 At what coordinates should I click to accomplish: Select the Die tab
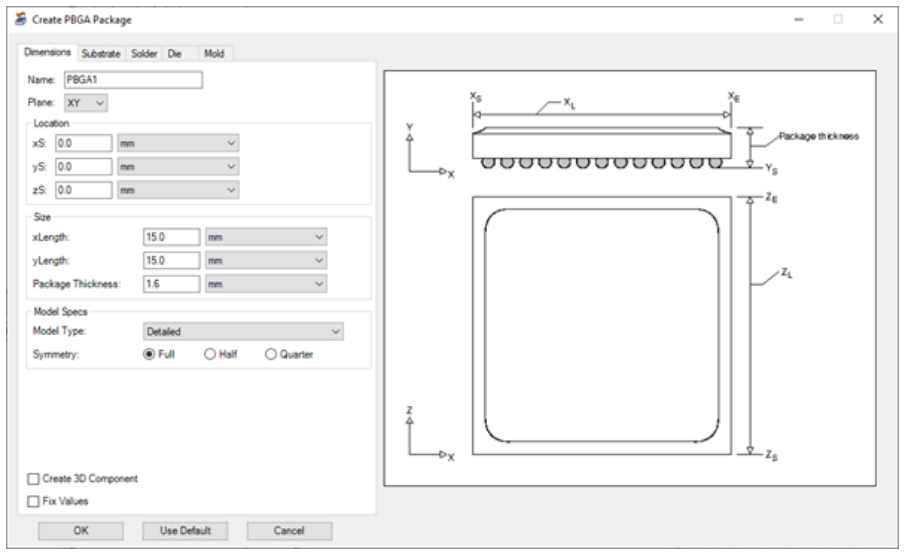pyautogui.click(x=175, y=53)
